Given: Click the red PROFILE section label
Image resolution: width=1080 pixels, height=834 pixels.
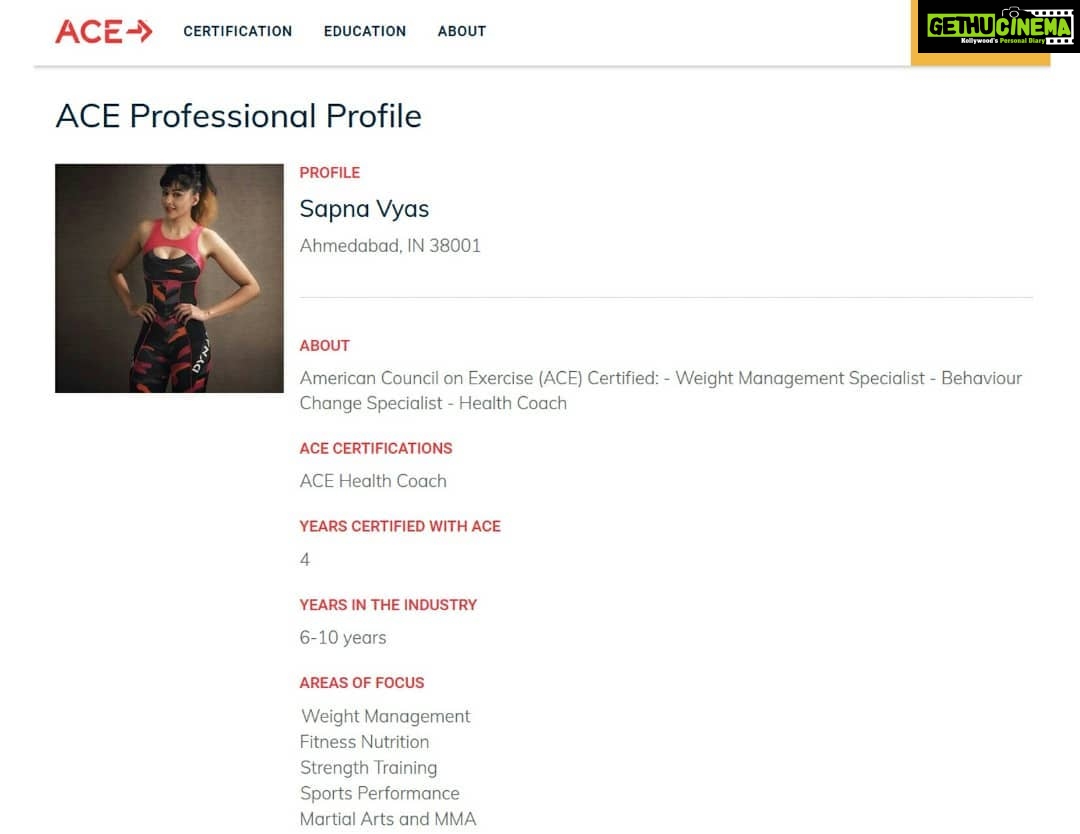Looking at the screenshot, I should click(329, 173).
